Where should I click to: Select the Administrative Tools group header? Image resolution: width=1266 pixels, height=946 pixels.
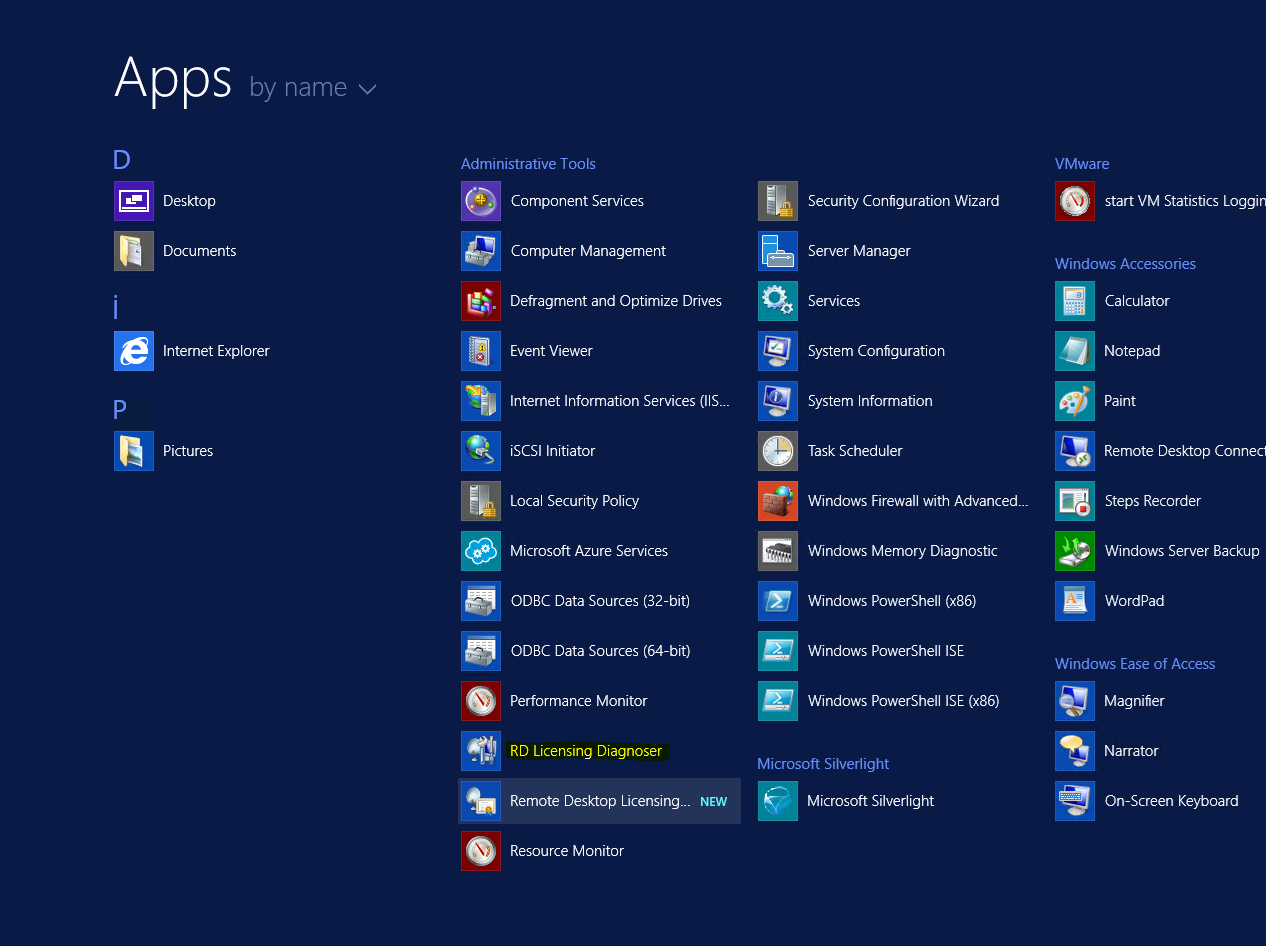(x=528, y=164)
